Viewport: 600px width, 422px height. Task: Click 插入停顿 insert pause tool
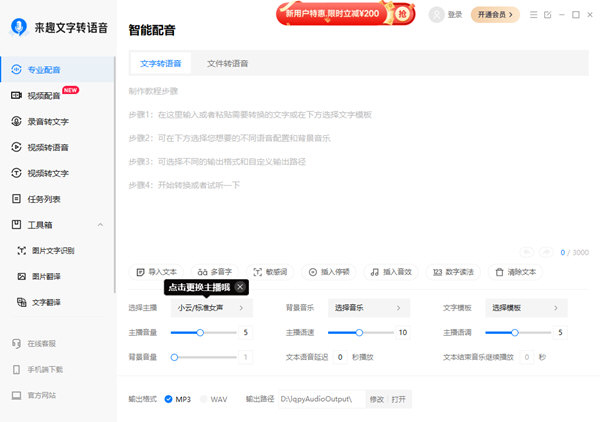coord(327,271)
